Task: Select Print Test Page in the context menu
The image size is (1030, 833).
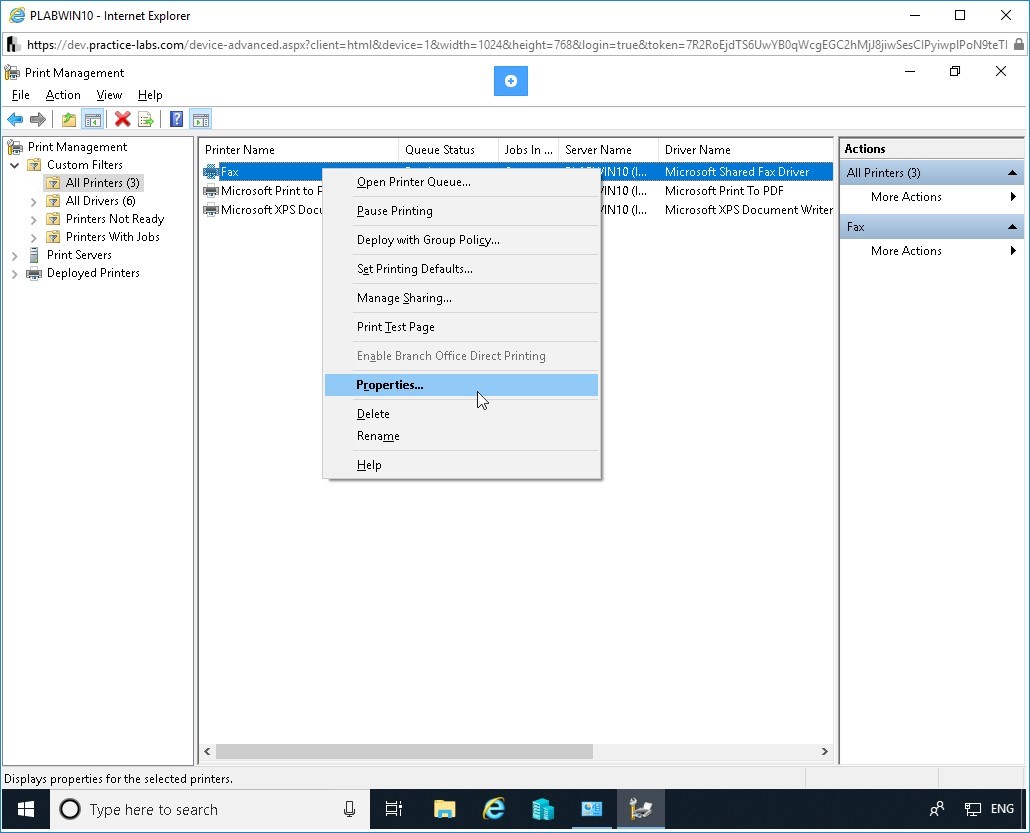Action: [x=461, y=326]
